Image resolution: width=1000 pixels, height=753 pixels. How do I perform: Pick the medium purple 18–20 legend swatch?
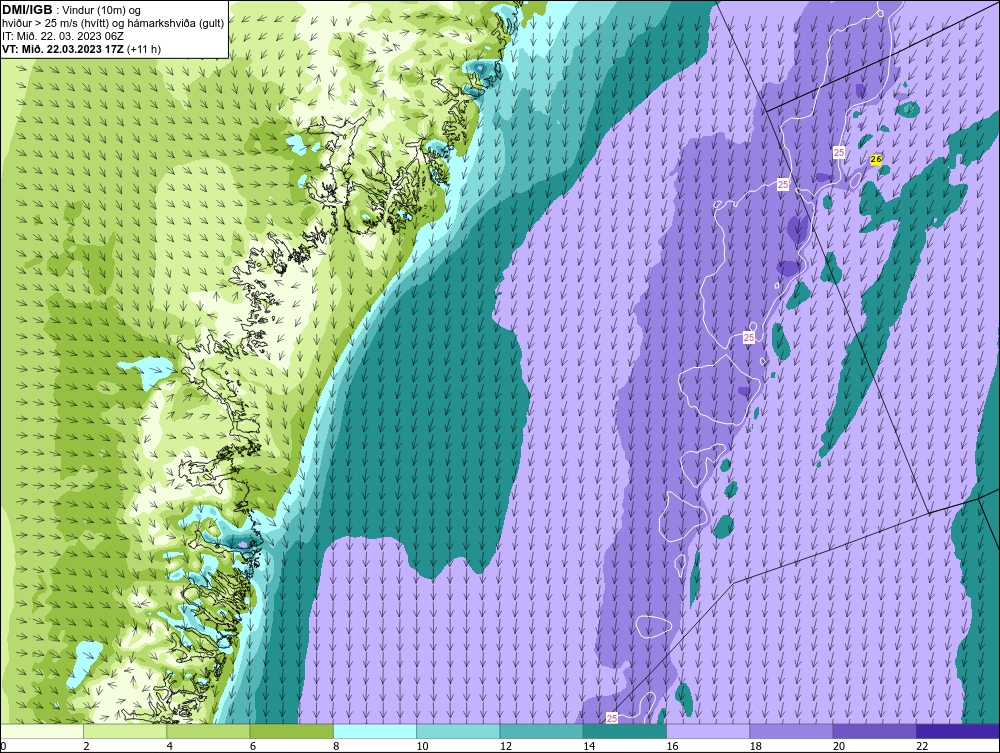(x=791, y=731)
